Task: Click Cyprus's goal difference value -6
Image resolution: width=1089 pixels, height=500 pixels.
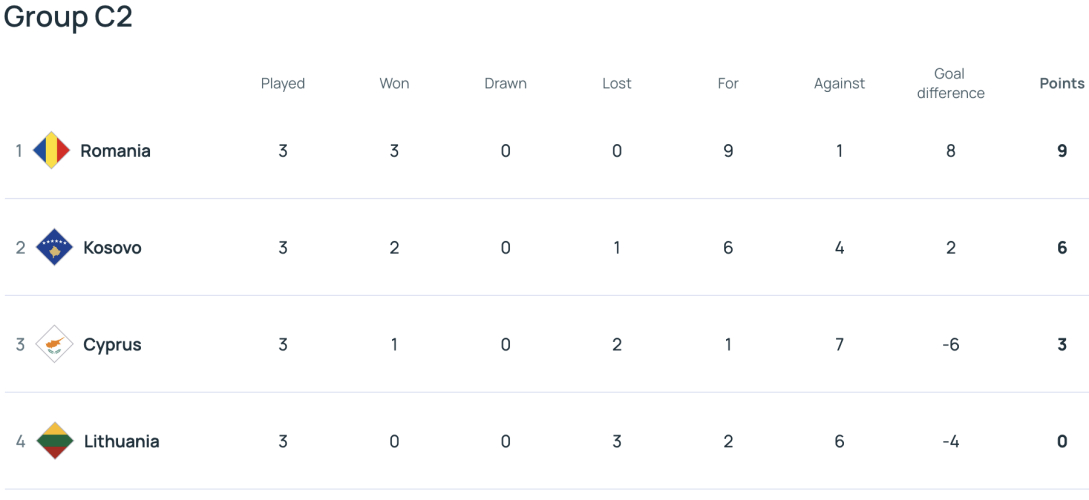Action: click(x=951, y=345)
